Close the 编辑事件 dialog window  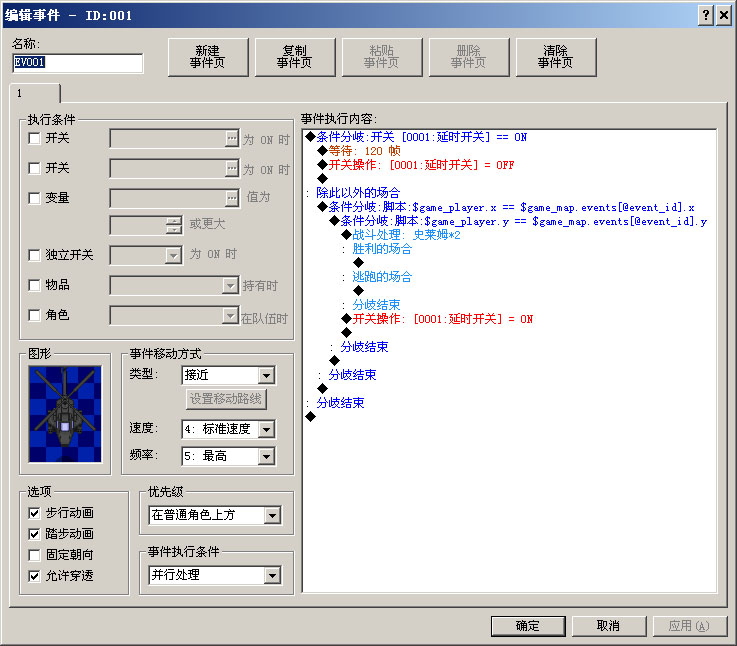pos(724,16)
